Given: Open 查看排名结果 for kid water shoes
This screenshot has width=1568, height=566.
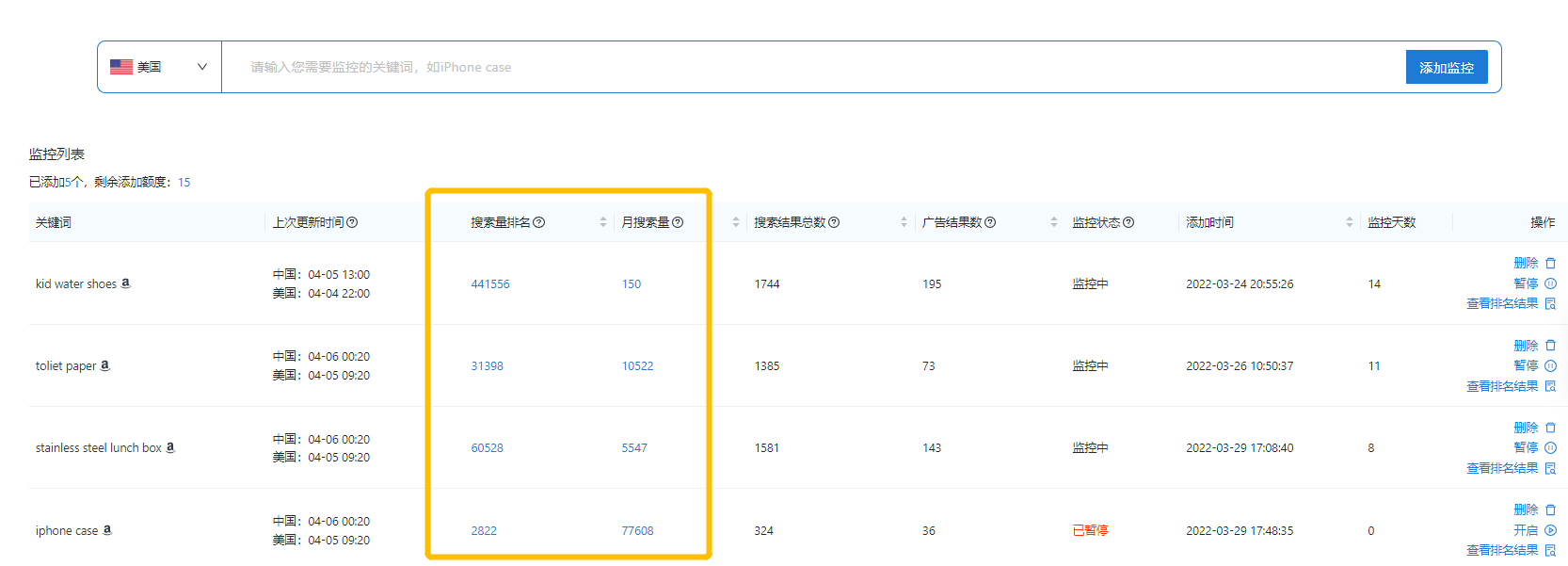Looking at the screenshot, I should pyautogui.click(x=1511, y=303).
